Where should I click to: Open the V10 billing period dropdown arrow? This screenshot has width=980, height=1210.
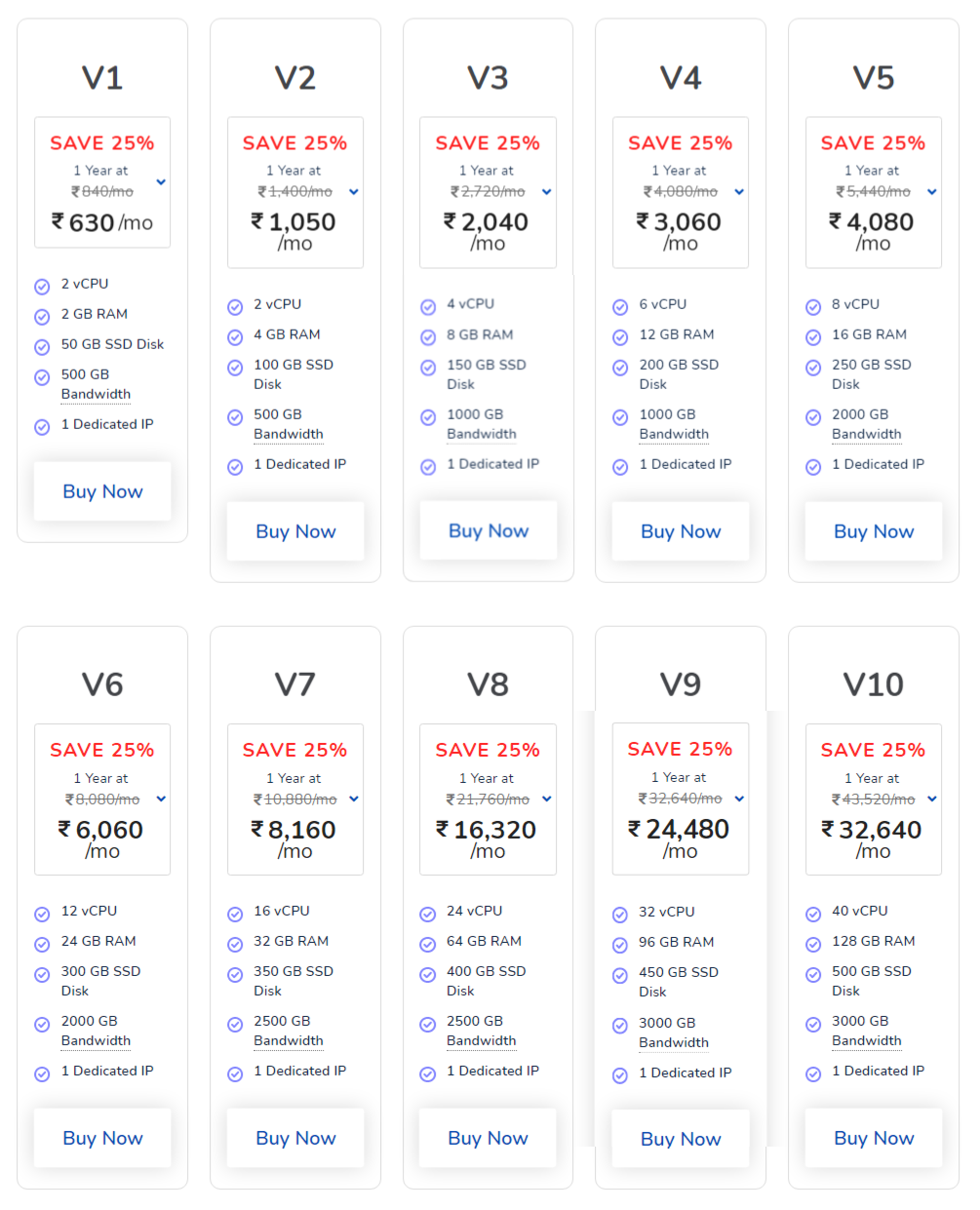coord(932,799)
